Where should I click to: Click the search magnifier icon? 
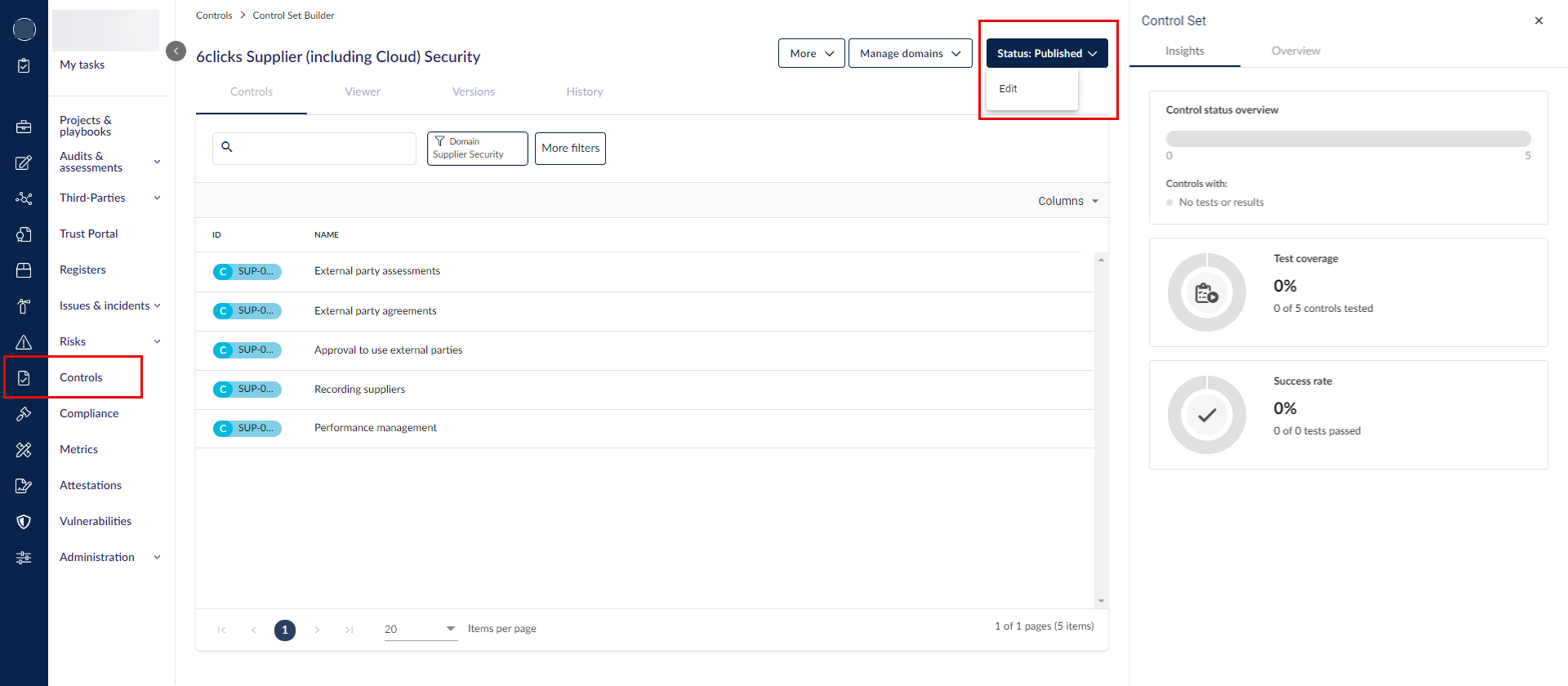[x=227, y=147]
